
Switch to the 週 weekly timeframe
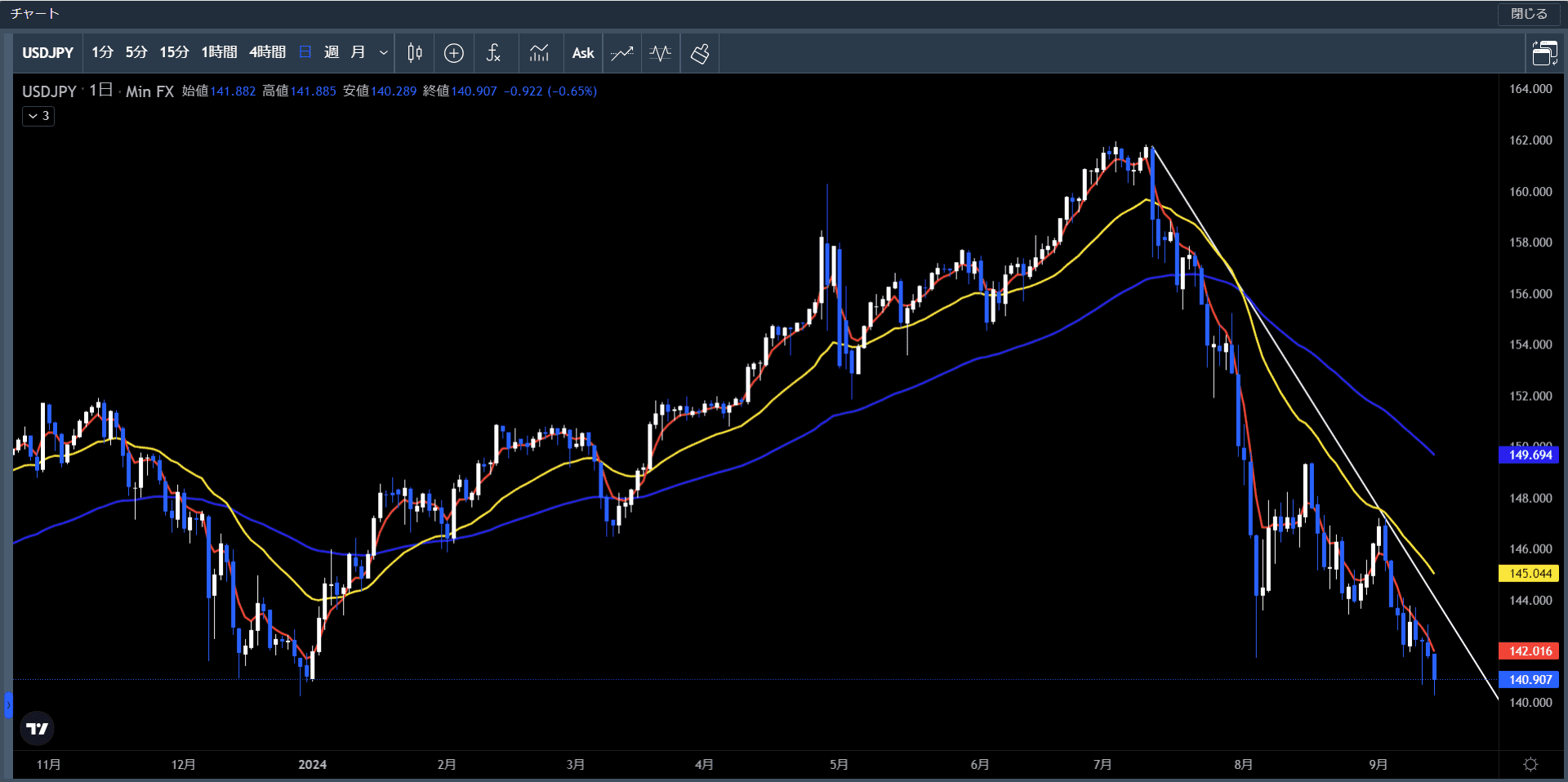[332, 52]
